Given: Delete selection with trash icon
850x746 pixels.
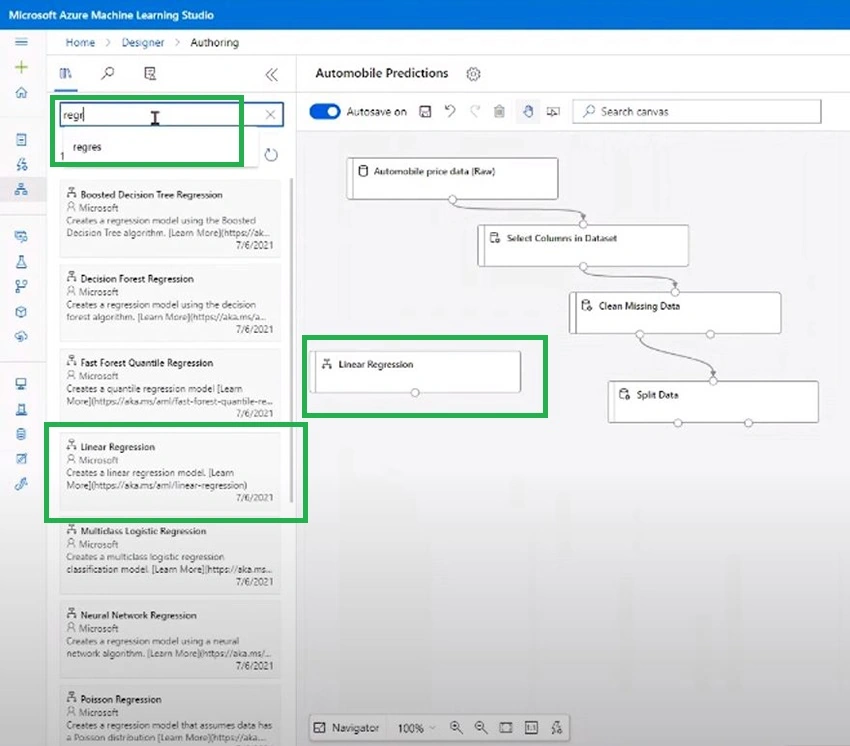Looking at the screenshot, I should coord(499,111).
